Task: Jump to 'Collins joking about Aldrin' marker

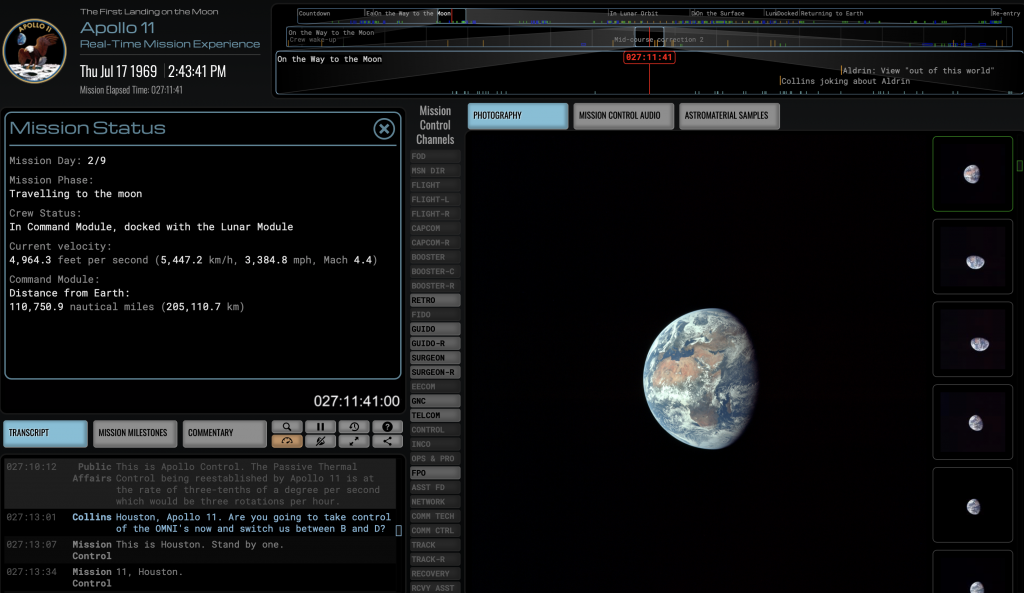Action: (x=845, y=81)
